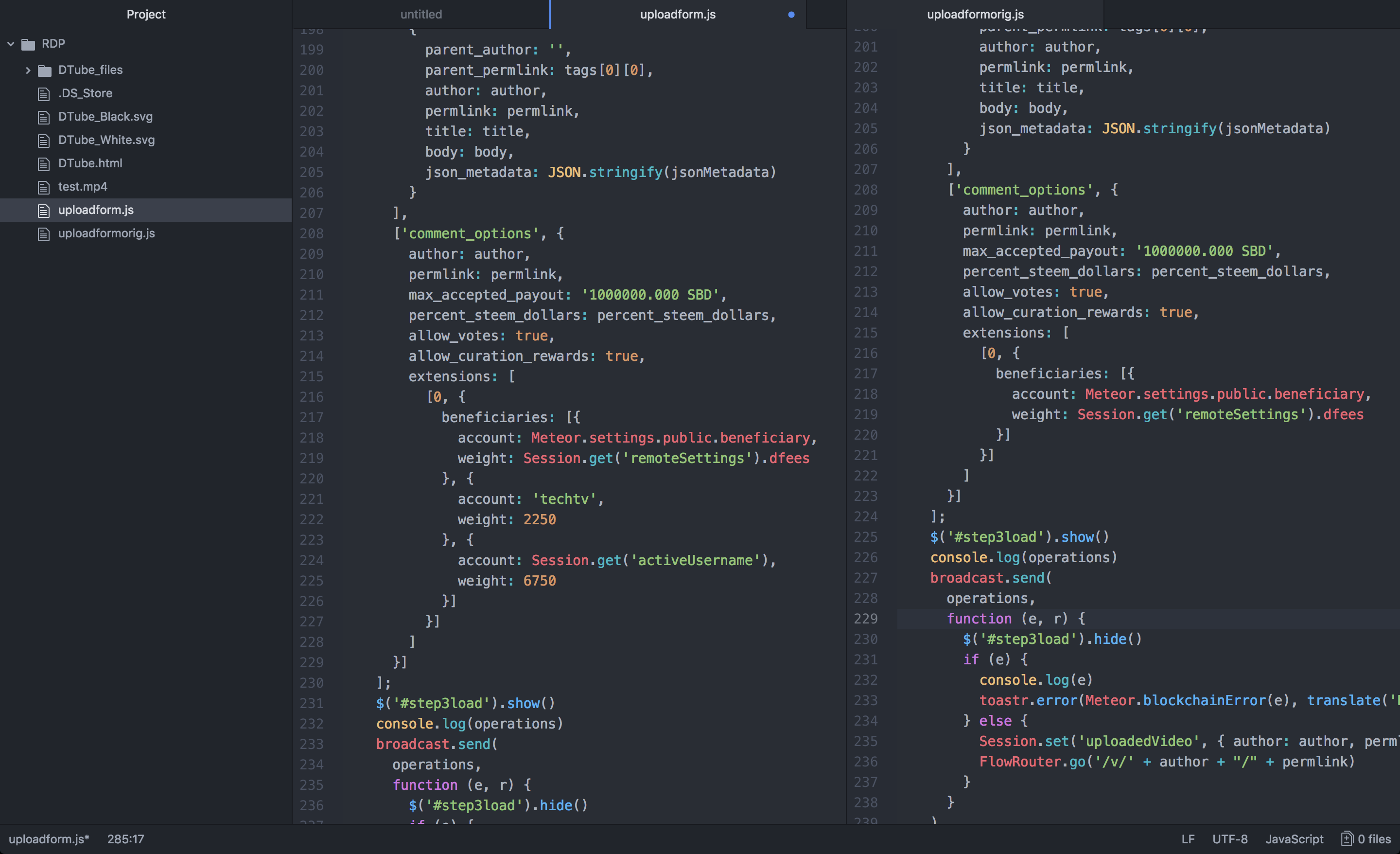Click 'function (e, r) {' in right editor
This screenshot has width=1400, height=854.
click(x=1016, y=619)
